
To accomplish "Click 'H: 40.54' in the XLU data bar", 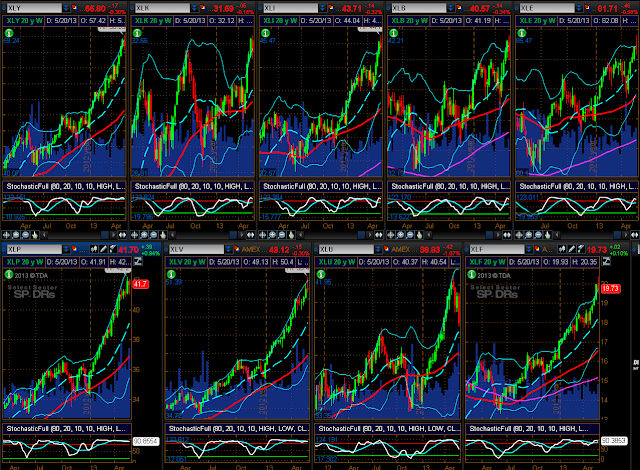I will (x=435, y=262).
